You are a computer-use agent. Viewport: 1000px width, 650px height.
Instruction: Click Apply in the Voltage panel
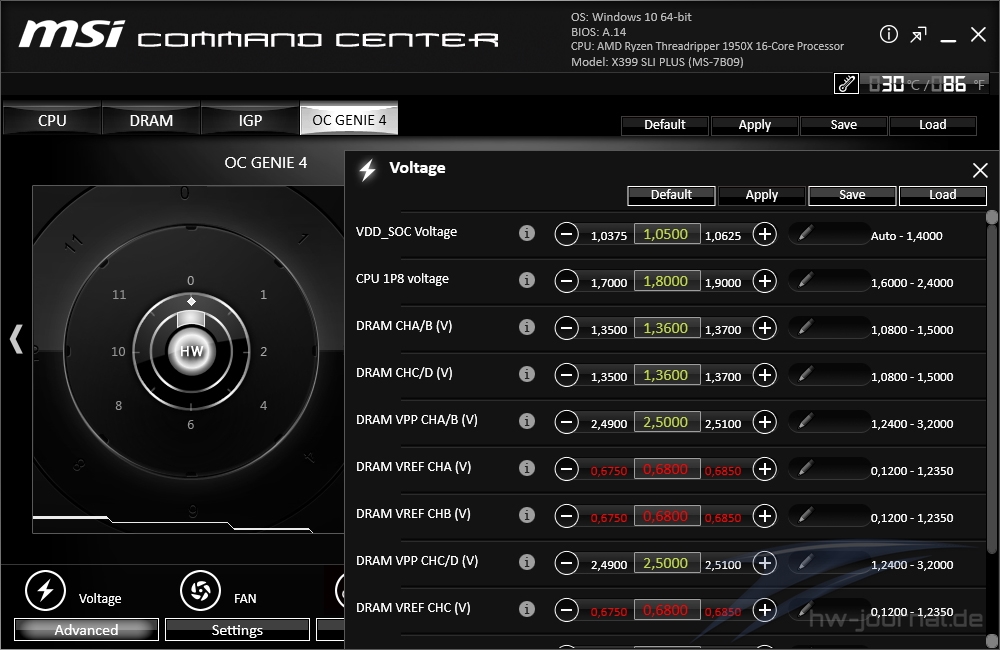pyautogui.click(x=761, y=195)
